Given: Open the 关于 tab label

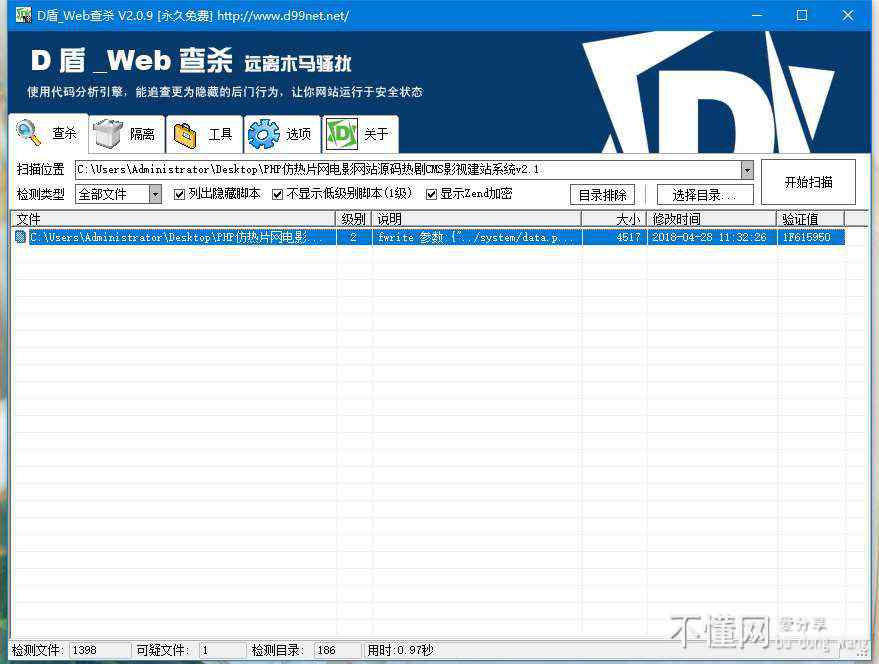Looking at the screenshot, I should coord(376,134).
